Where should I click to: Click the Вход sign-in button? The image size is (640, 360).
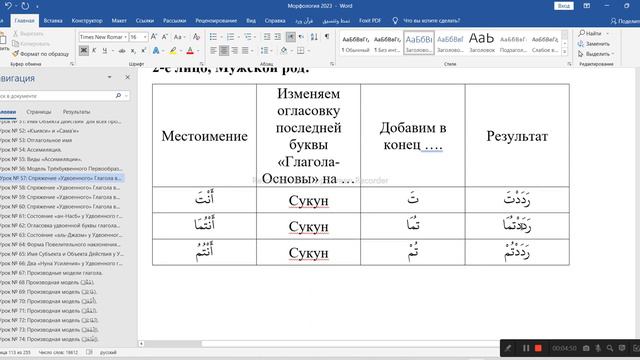pos(564,6)
